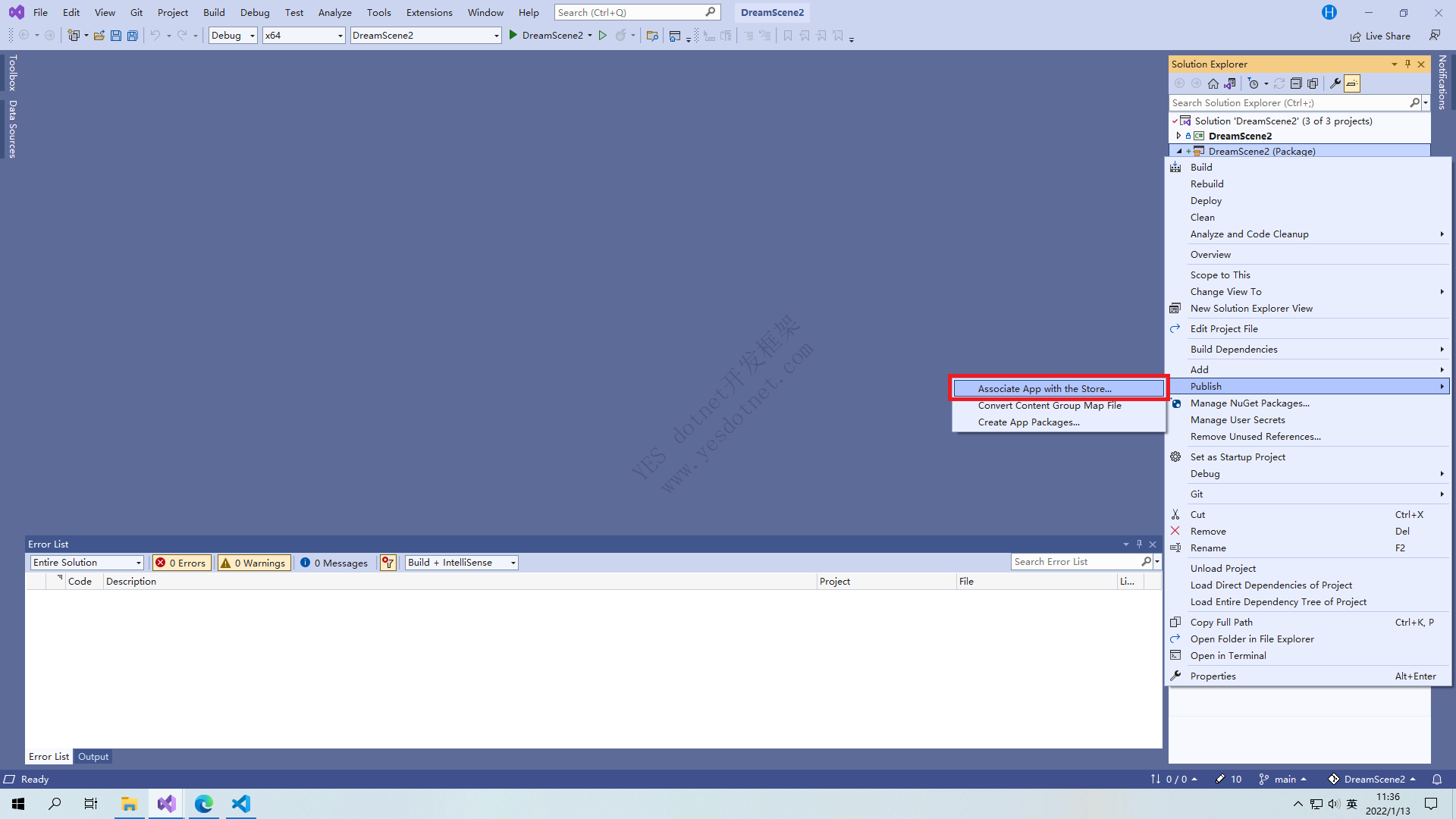Viewport: 1456px width, 819px height.
Task: Click Switch Views icon in Solution Explorer
Action: coord(1230,83)
